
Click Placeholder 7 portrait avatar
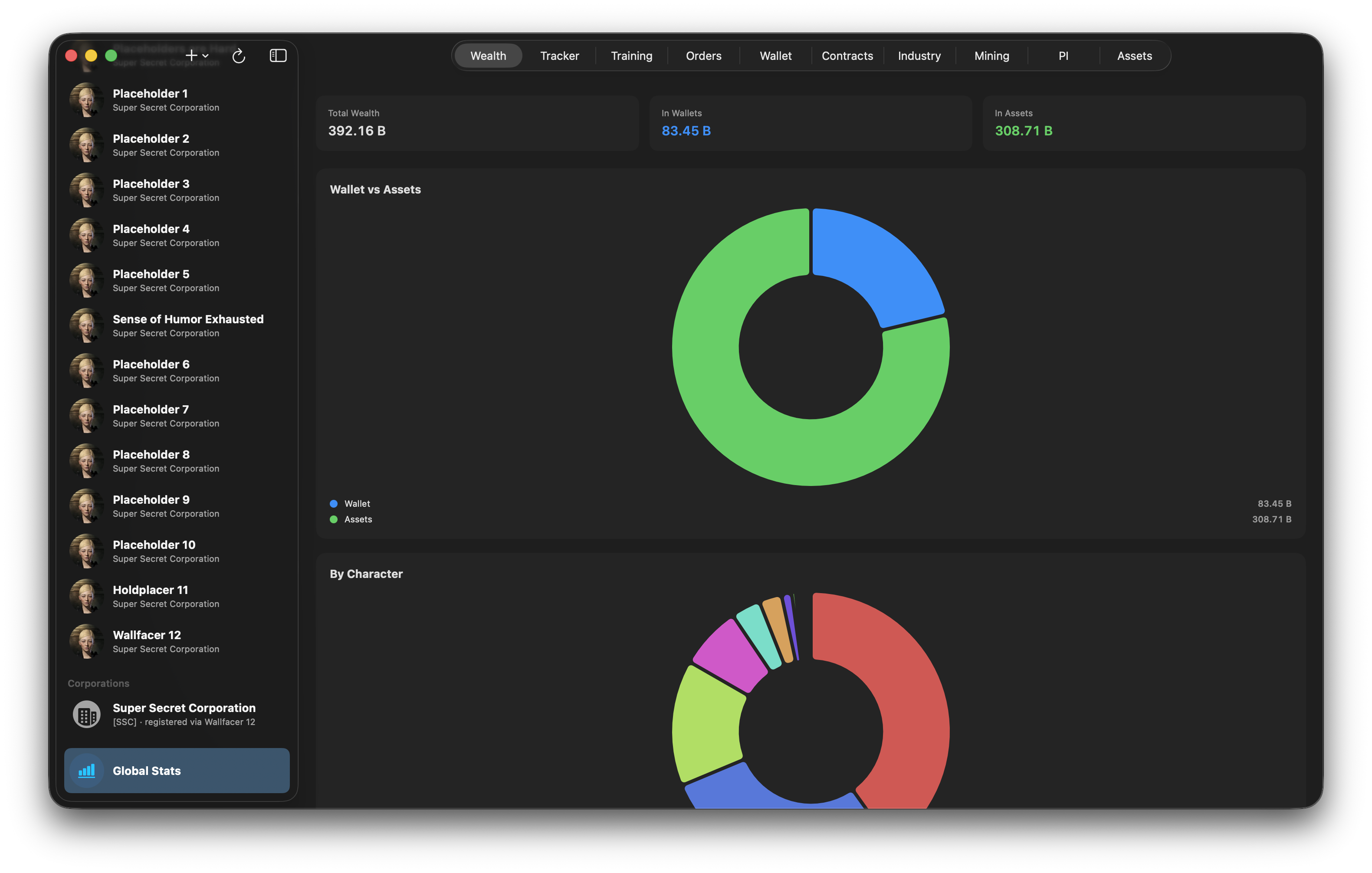click(87, 415)
